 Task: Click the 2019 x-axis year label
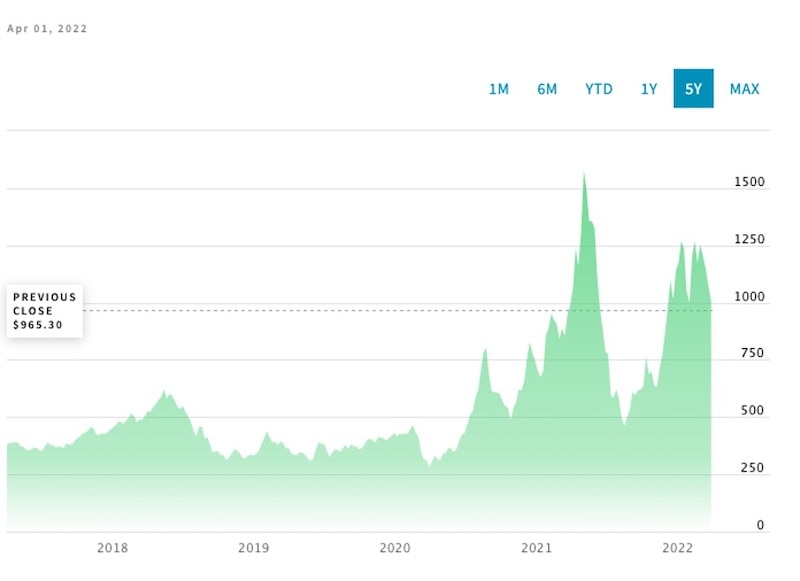point(253,547)
